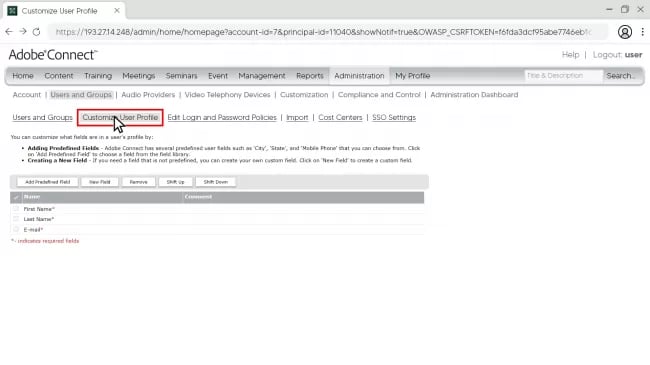
Task: Restore the browser window size
Action: (625, 9)
